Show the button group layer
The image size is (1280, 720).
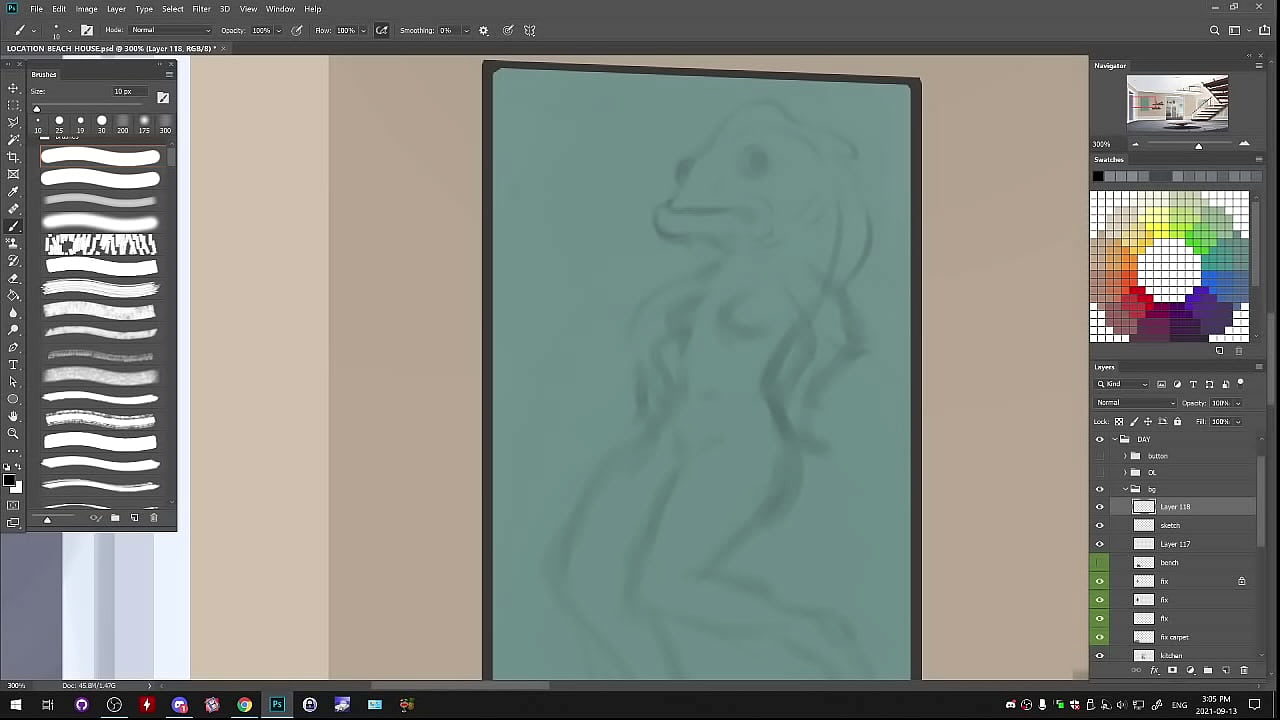coord(1100,456)
